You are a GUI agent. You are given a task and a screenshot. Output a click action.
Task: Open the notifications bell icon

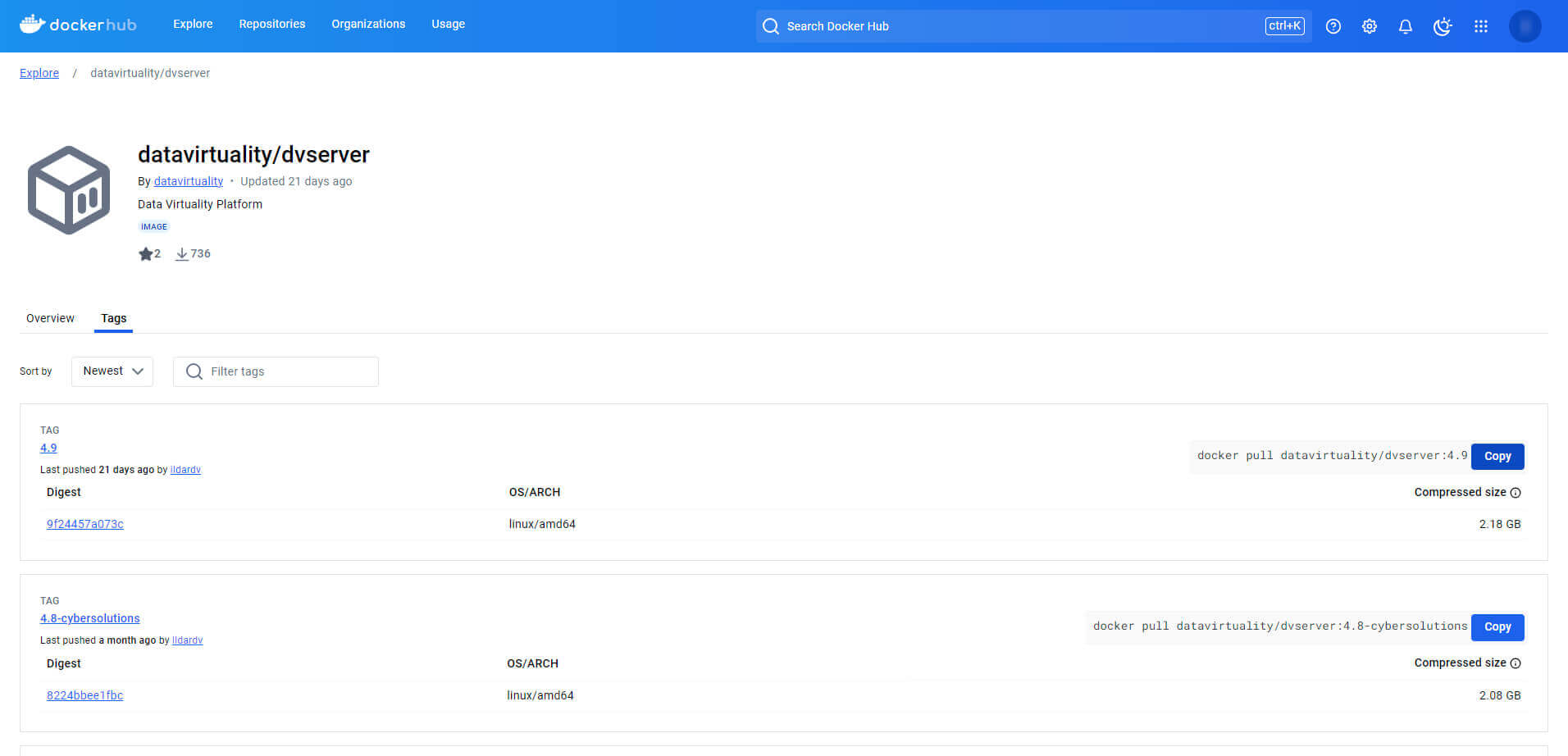pos(1406,26)
